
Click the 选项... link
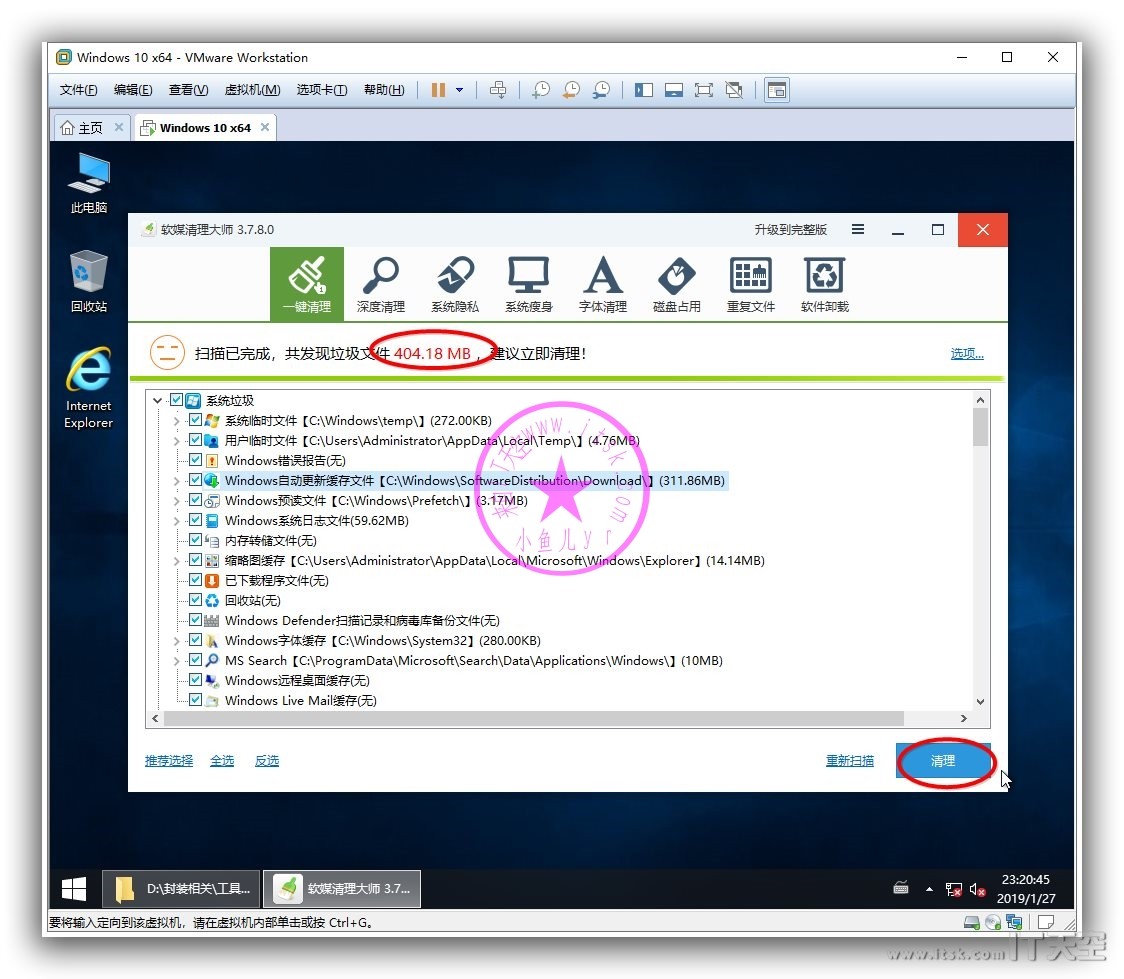coord(967,353)
